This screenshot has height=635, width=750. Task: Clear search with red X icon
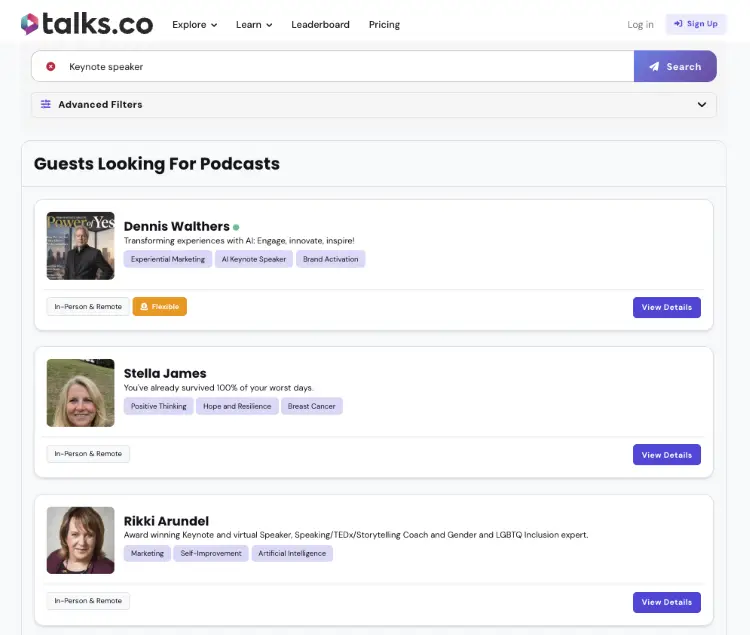tap(51, 66)
